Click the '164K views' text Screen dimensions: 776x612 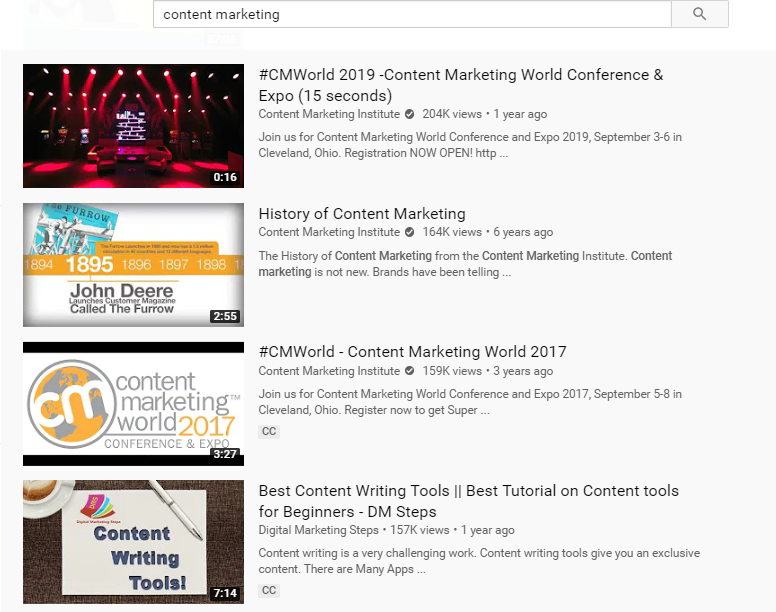point(452,232)
